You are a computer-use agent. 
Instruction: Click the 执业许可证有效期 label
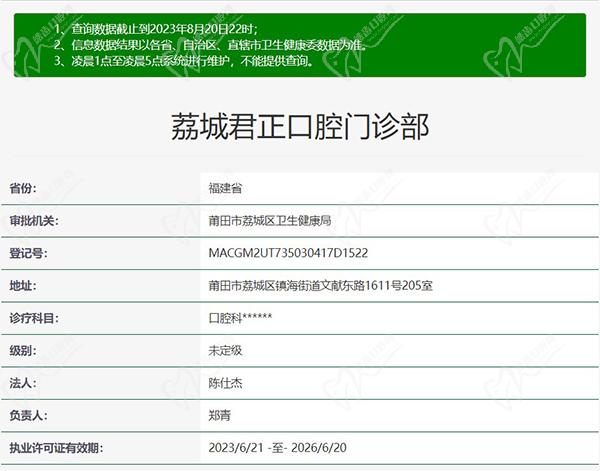point(56,448)
